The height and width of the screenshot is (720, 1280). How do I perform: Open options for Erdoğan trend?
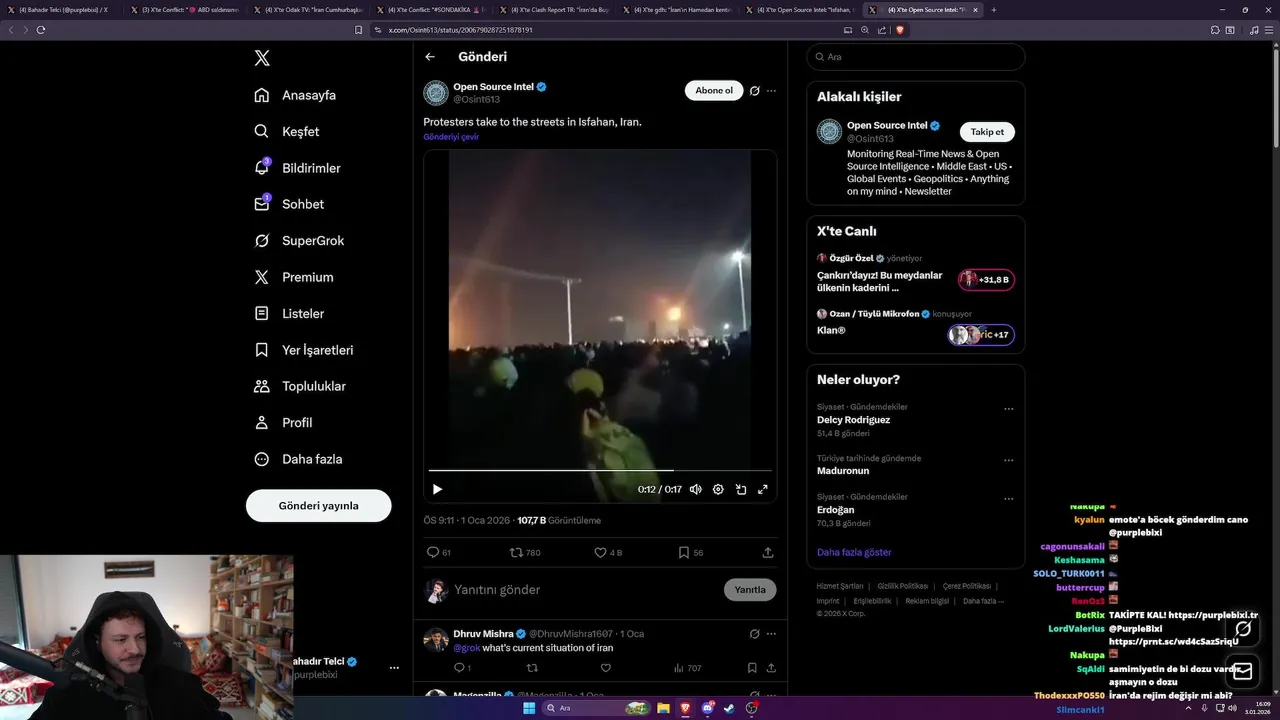point(1009,498)
